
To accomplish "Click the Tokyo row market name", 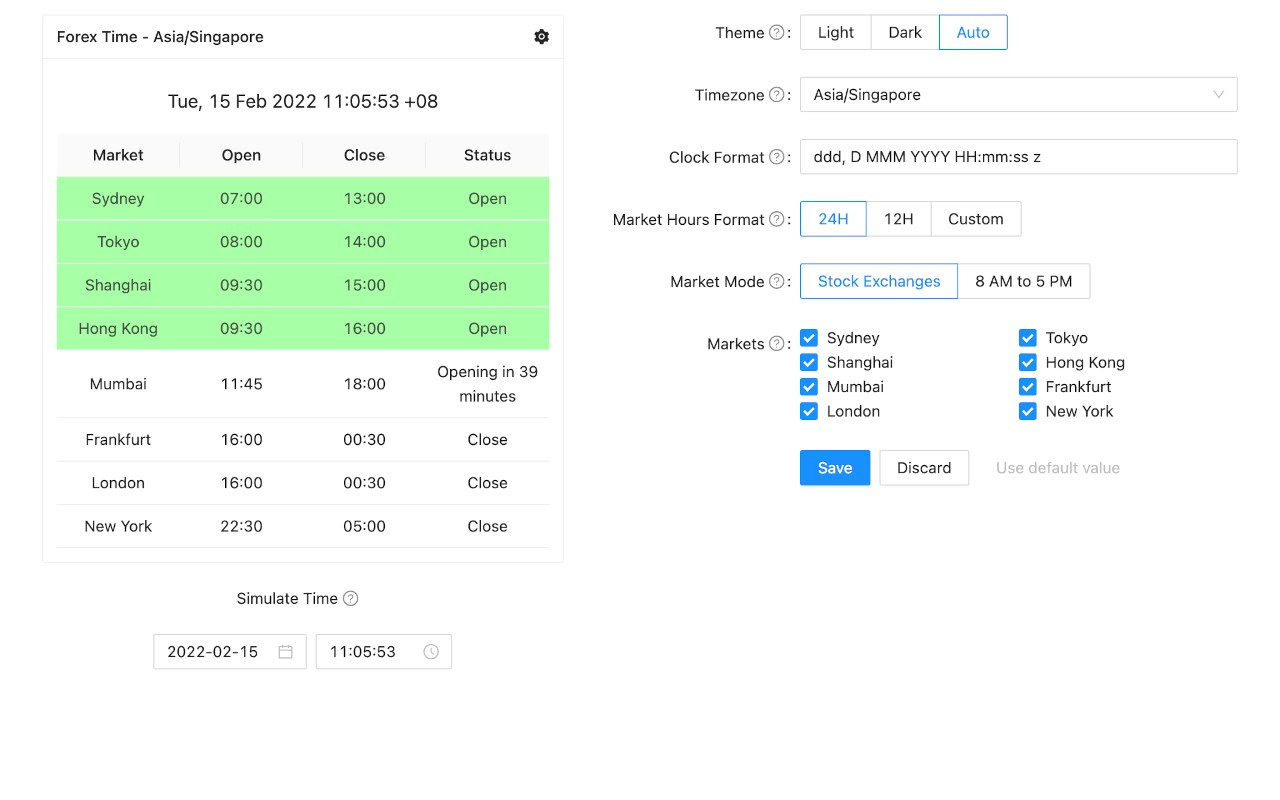I will [x=118, y=242].
